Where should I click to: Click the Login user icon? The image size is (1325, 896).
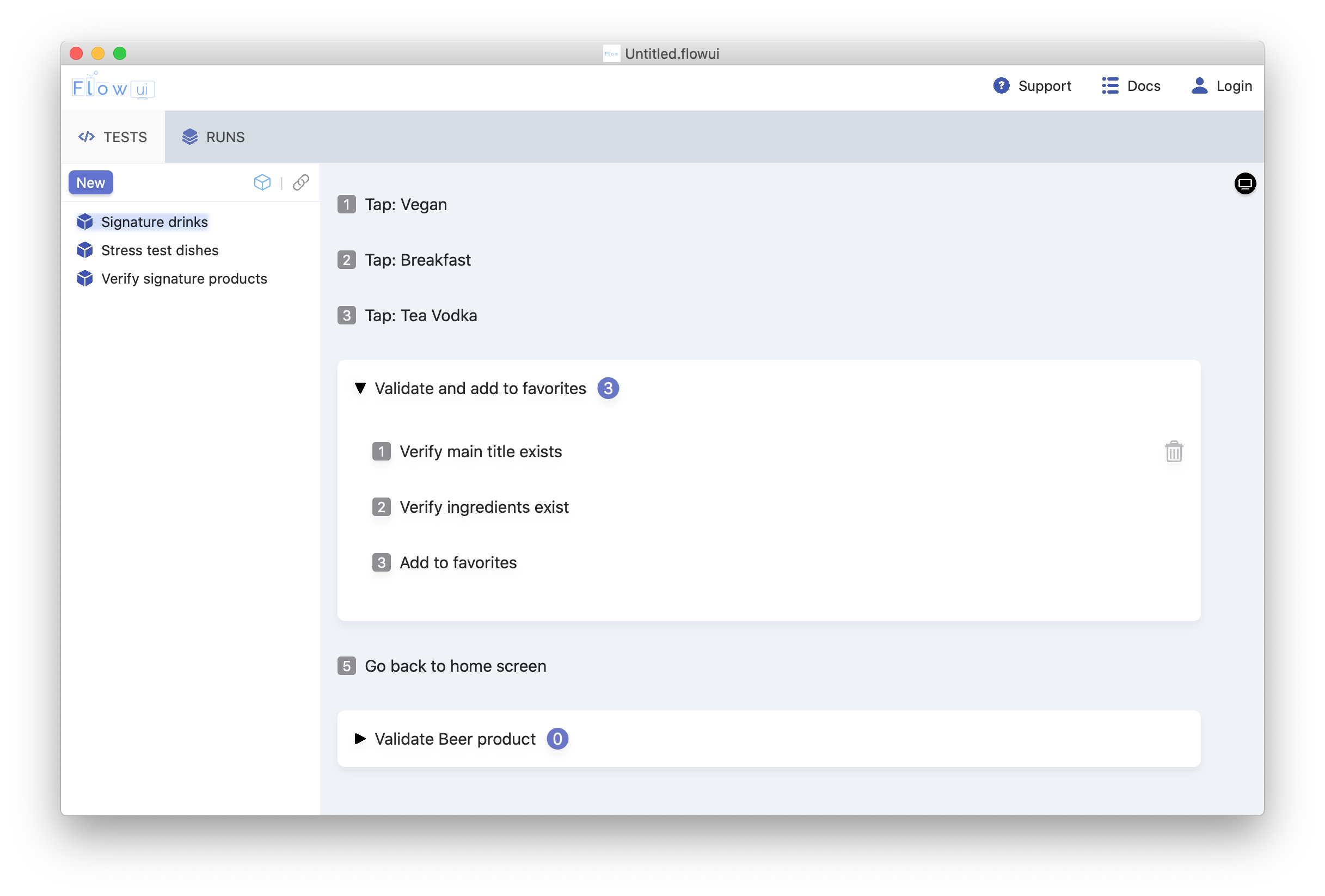coord(1199,86)
